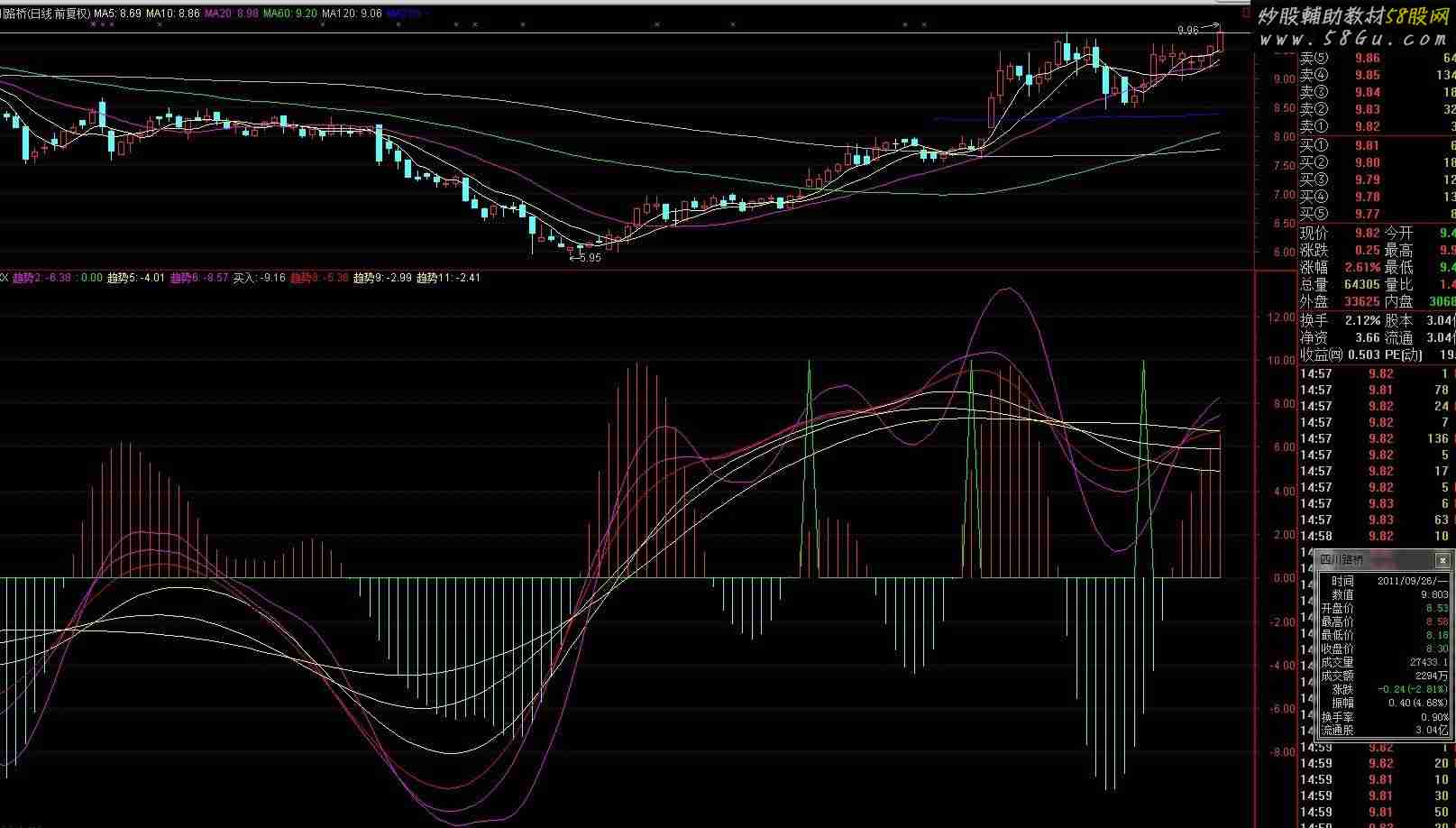Viewport: 1456px width, 828px height.
Task: Click the 总量 64305 value
Action: (x=1362, y=284)
